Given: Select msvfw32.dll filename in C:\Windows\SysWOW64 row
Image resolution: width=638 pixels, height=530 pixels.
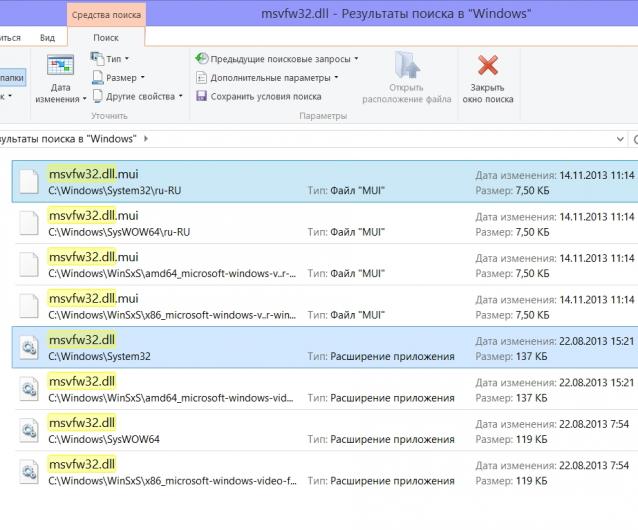Looking at the screenshot, I should [x=82, y=423].
